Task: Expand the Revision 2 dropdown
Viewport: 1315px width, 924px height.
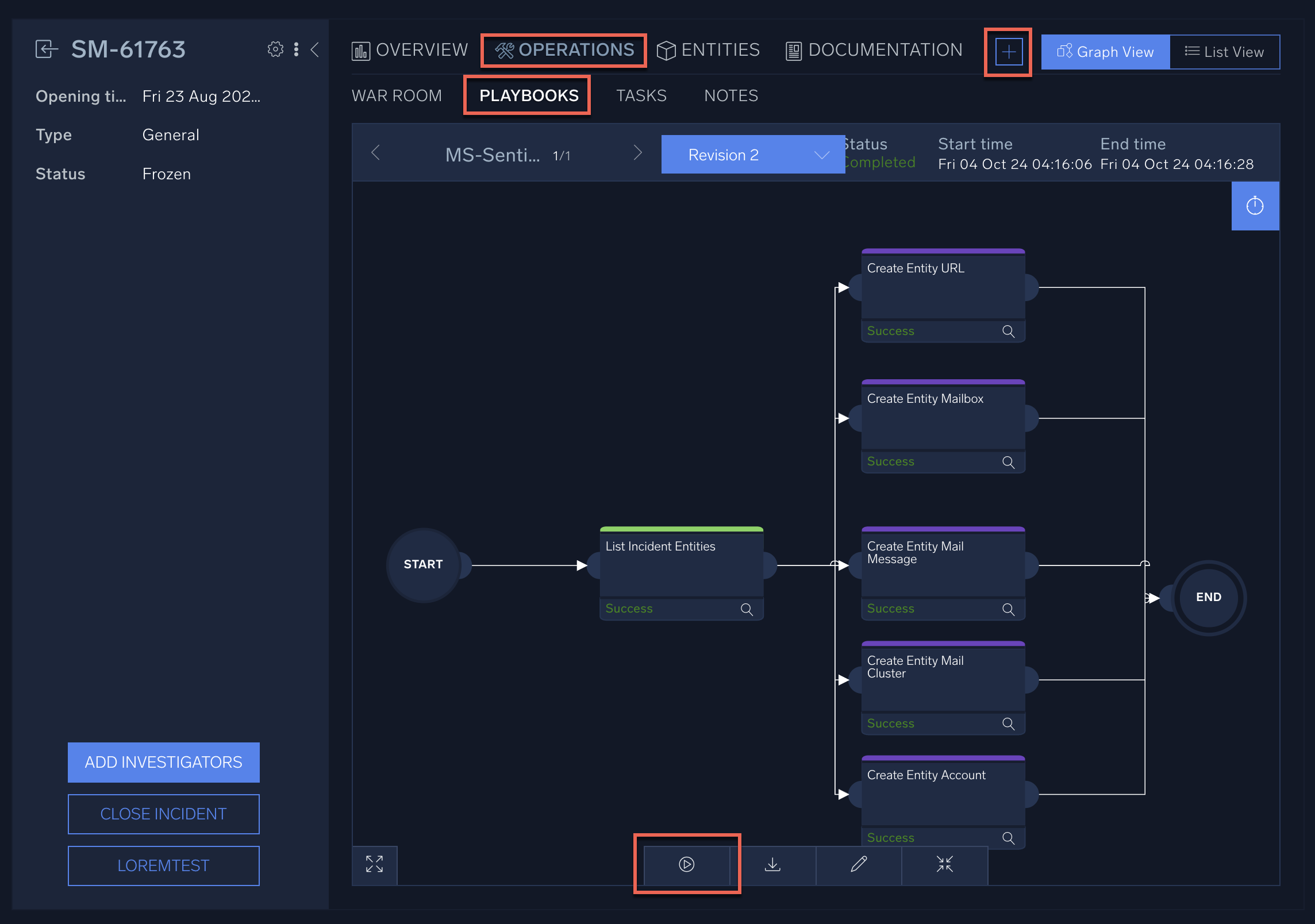Action: tap(752, 155)
